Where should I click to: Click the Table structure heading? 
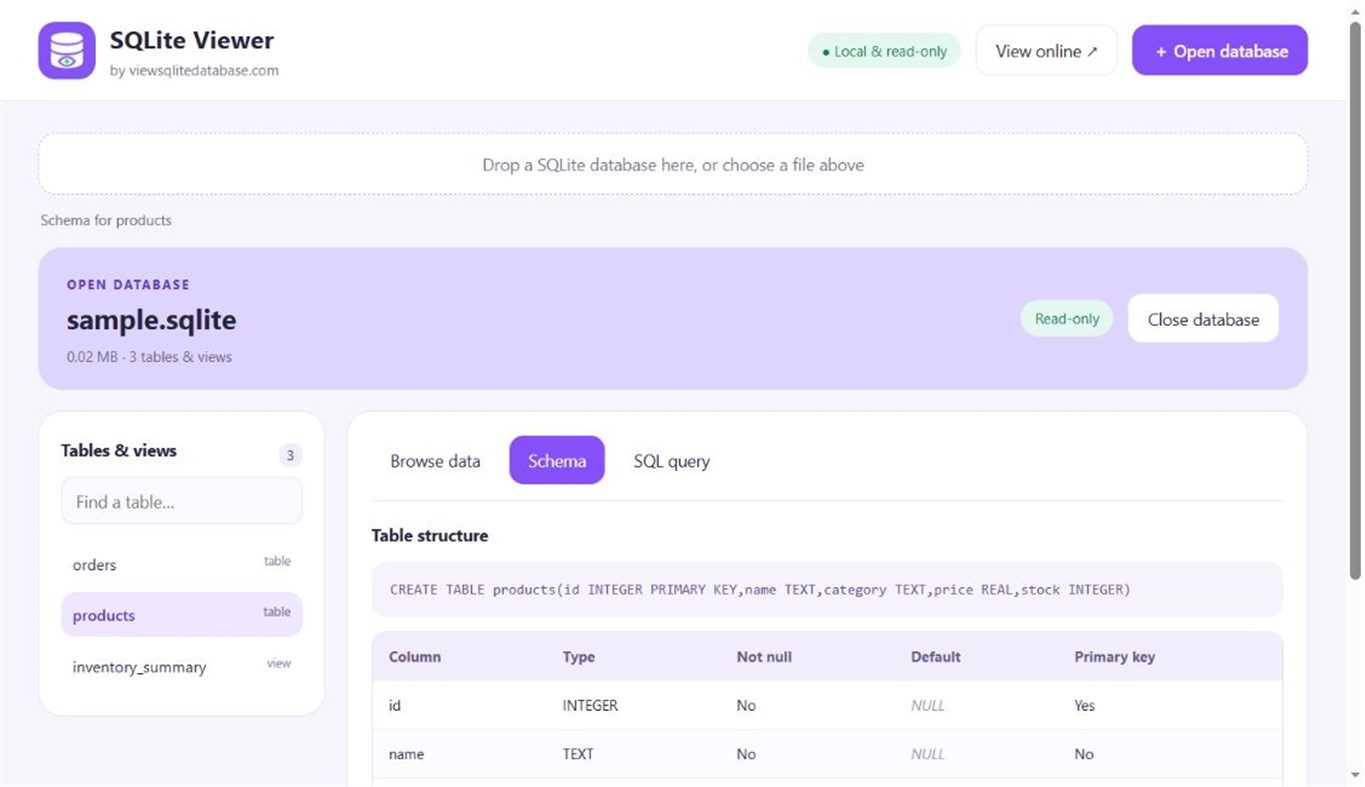430,535
